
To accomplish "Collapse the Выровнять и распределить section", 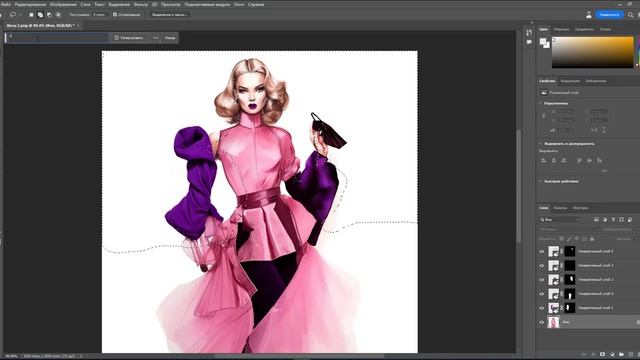I will (x=540, y=144).
